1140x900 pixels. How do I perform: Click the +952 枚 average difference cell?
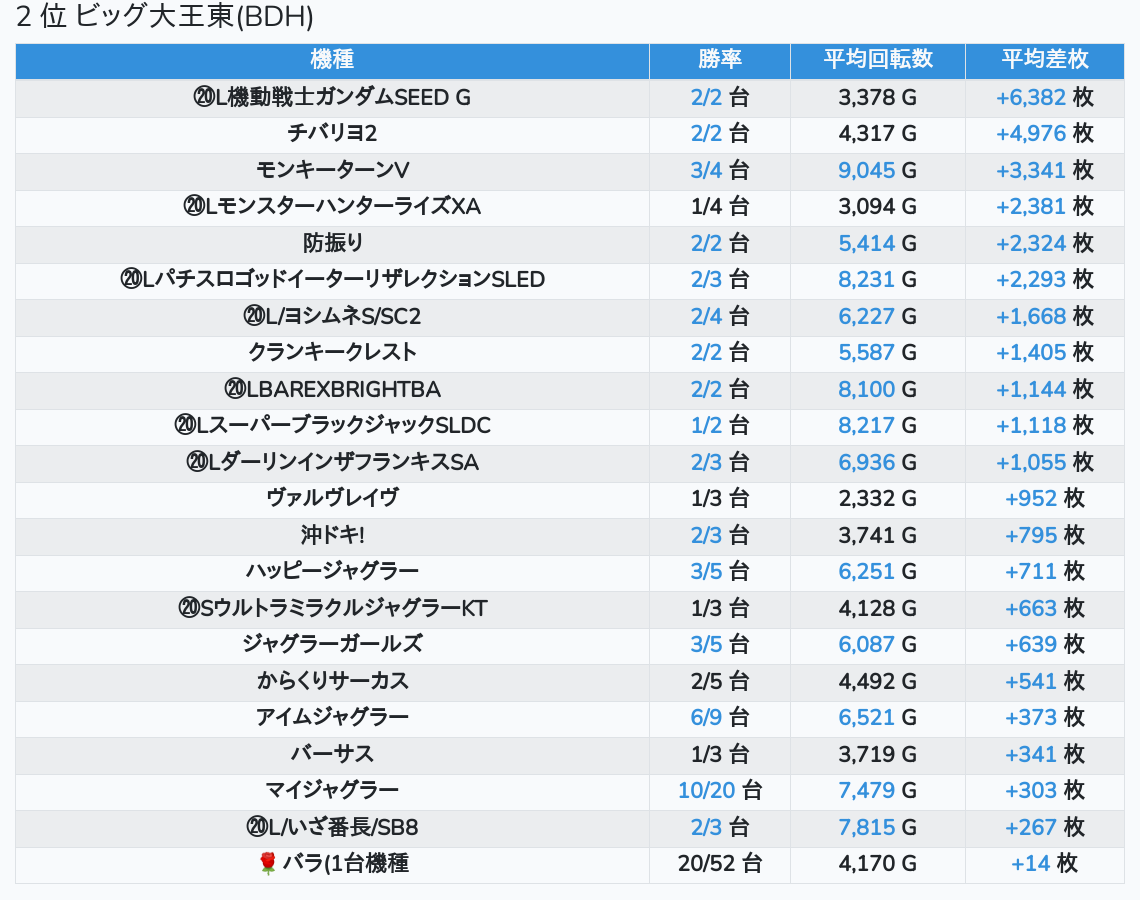tap(1045, 499)
